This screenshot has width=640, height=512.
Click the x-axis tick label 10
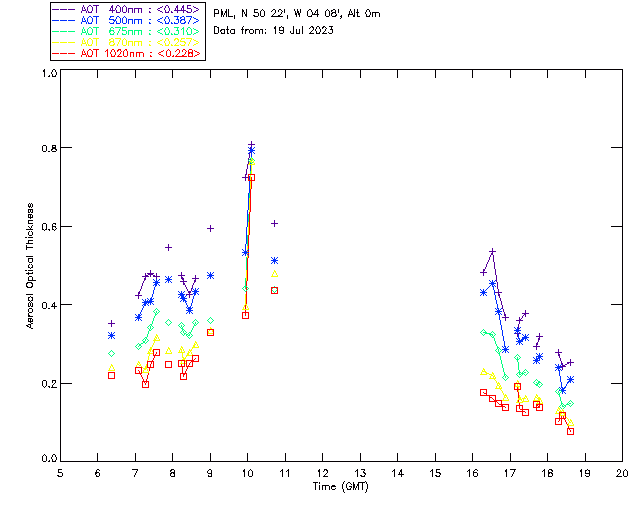[247, 473]
